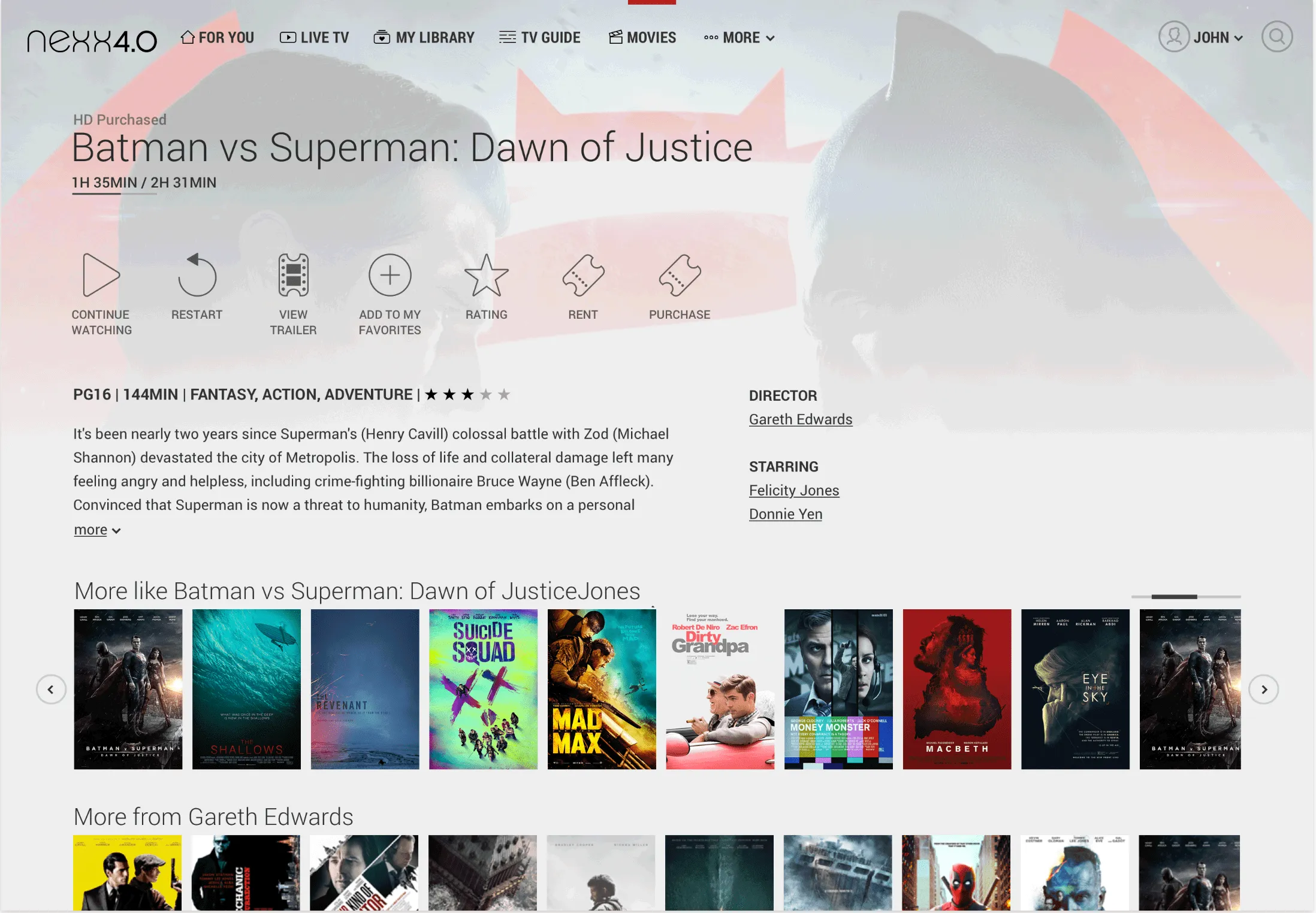Click the search magnifier icon
Viewport: 1316px width, 913px height.
pyautogui.click(x=1276, y=37)
